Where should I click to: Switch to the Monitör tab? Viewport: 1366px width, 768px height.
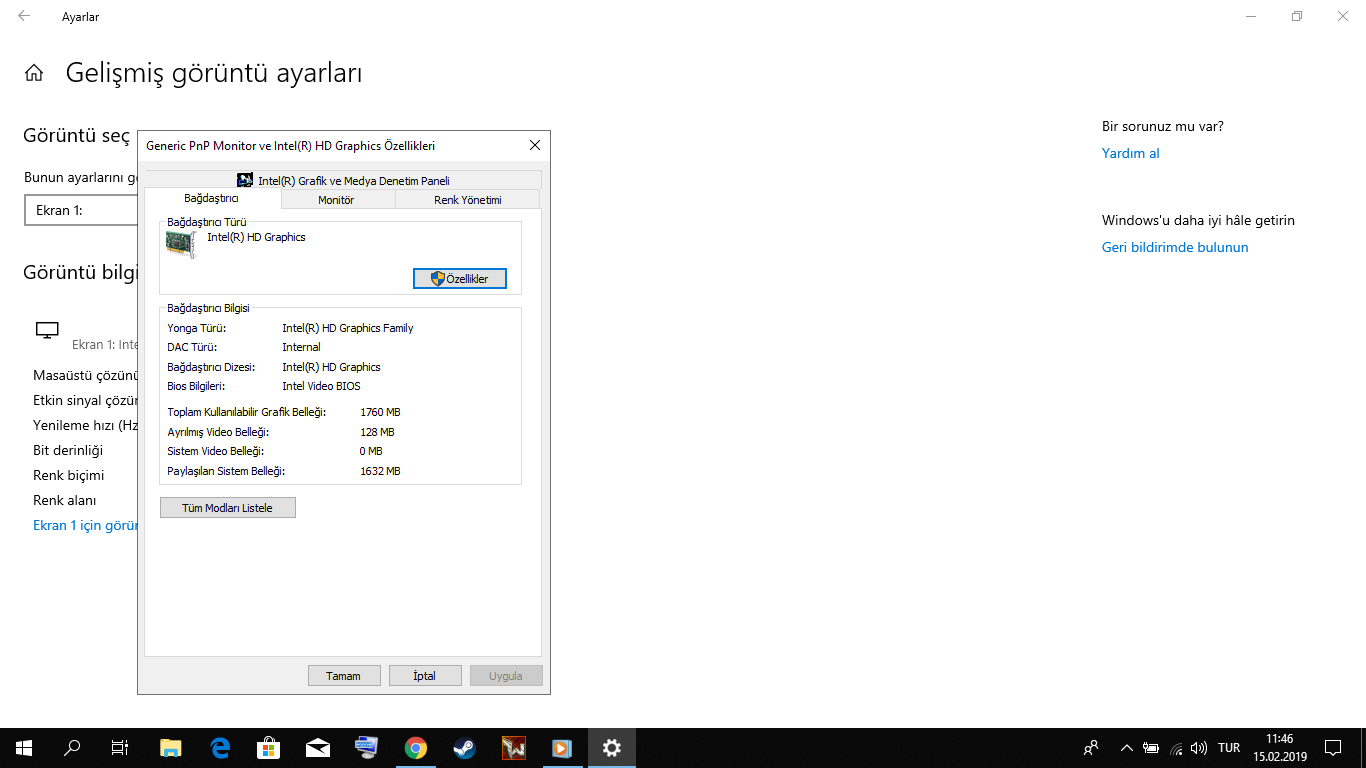336,200
